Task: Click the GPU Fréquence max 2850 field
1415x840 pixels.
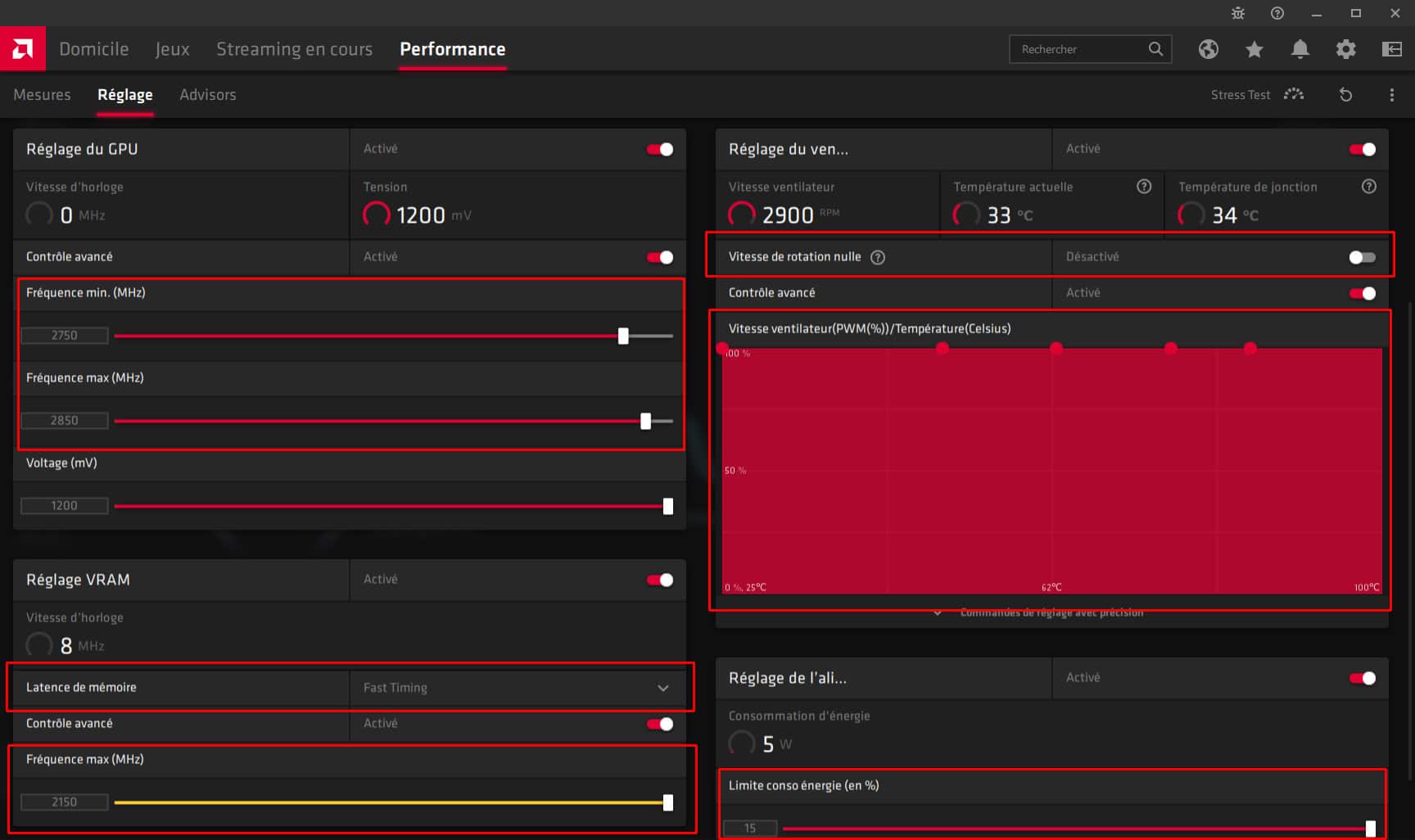Action: click(x=65, y=421)
